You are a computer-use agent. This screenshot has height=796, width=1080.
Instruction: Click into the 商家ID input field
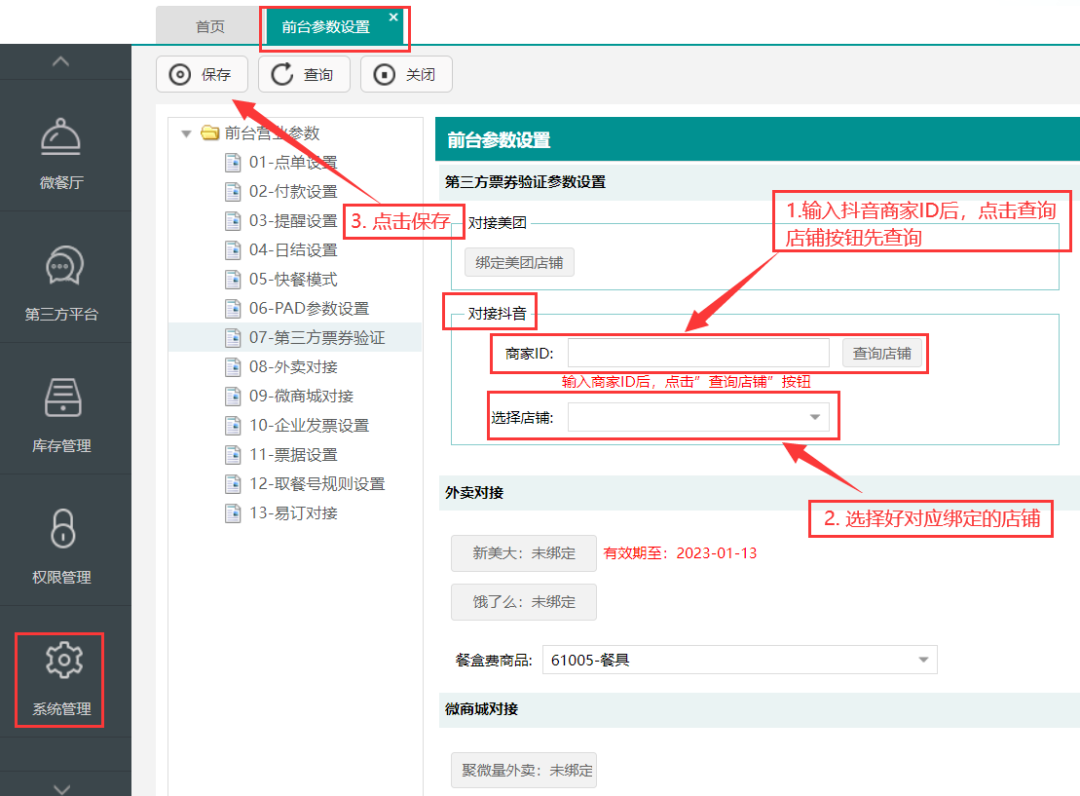tap(698, 353)
